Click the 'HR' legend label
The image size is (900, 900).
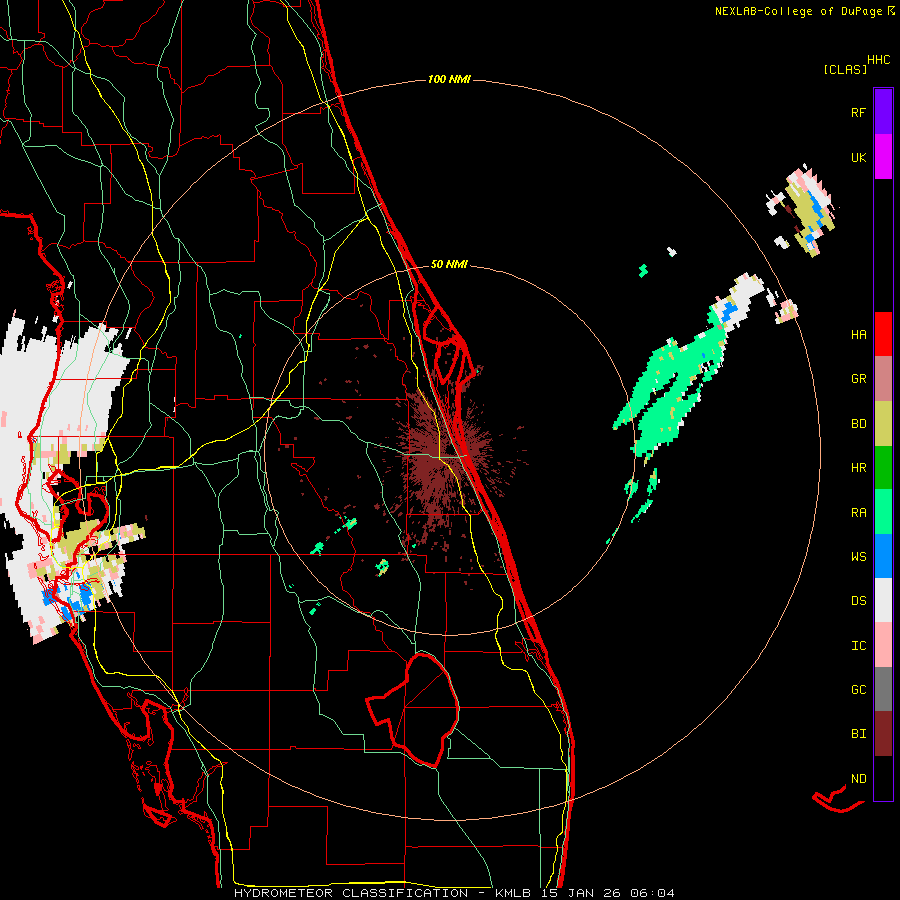858,468
